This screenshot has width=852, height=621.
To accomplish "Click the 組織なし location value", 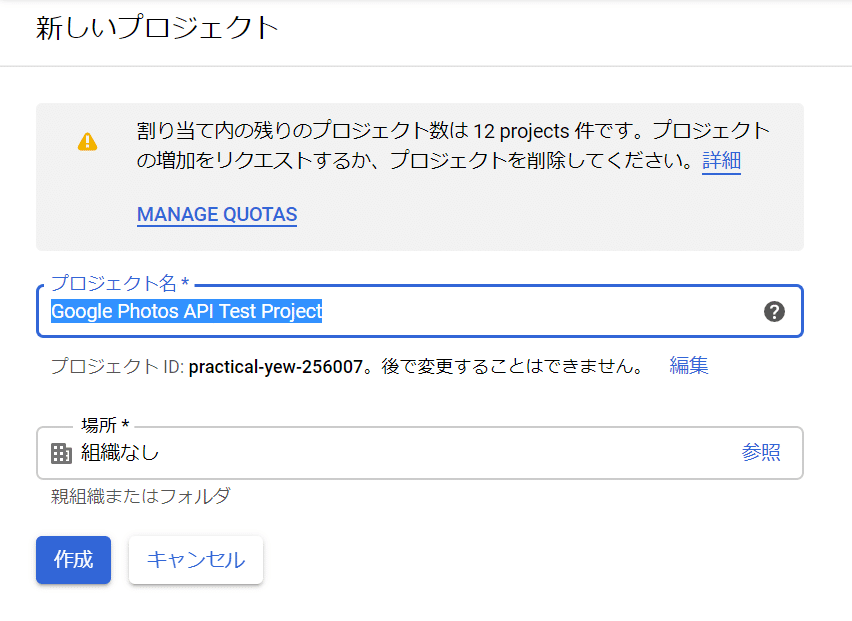I will [120, 453].
